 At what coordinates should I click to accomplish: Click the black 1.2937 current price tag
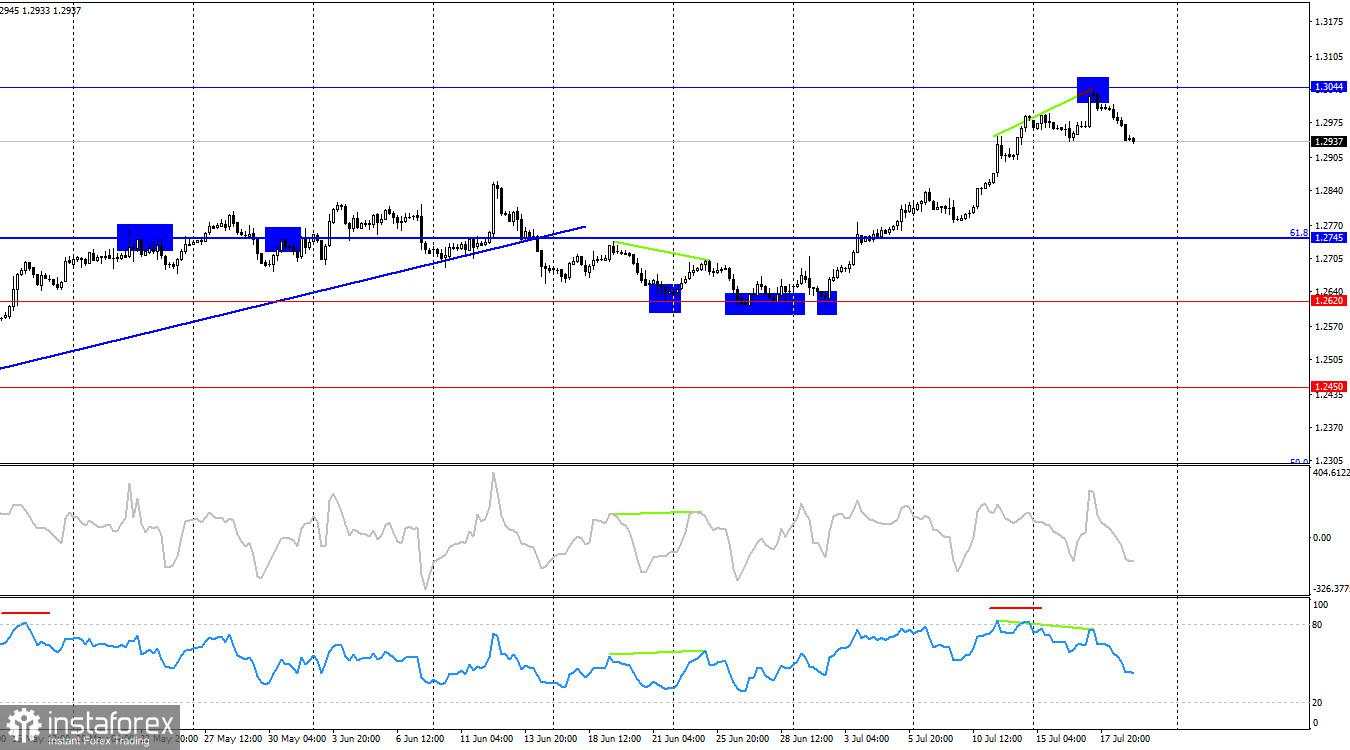tap(1330, 141)
